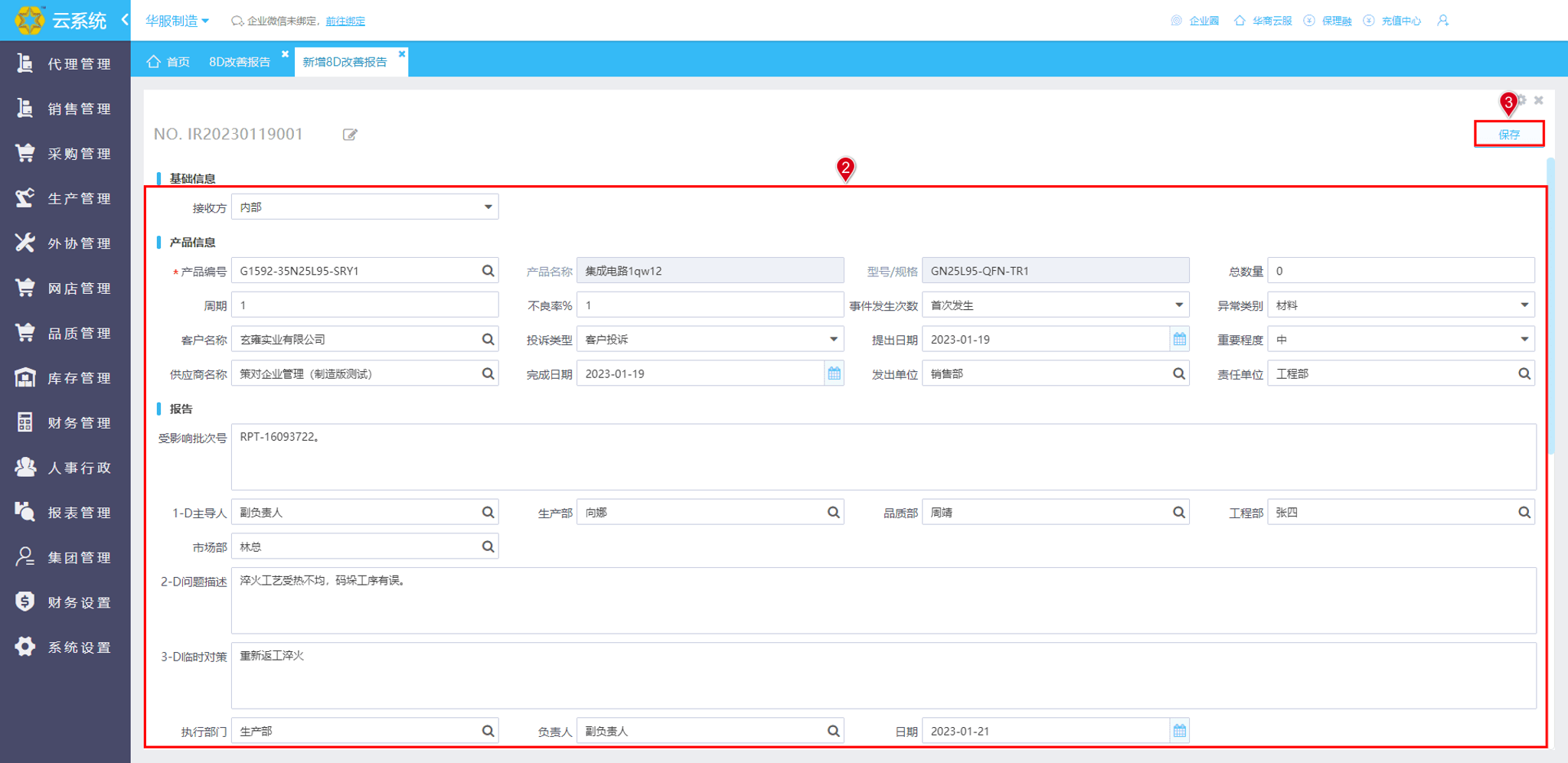Open calendar for 完成日期 field
Screen dimensions: 1568x763
(x=834, y=373)
